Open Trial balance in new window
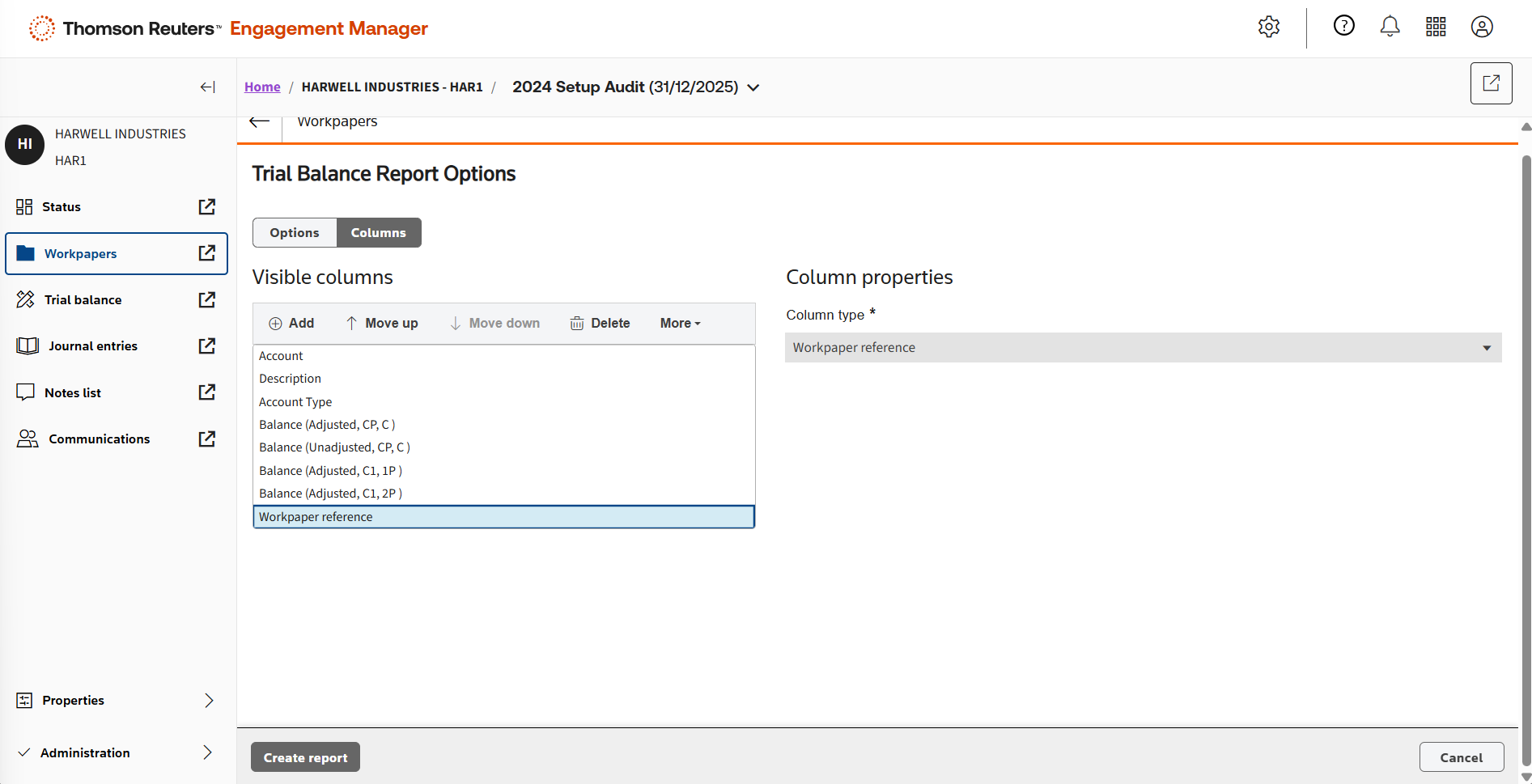The width and height of the screenshot is (1532, 784). pyautogui.click(x=207, y=300)
